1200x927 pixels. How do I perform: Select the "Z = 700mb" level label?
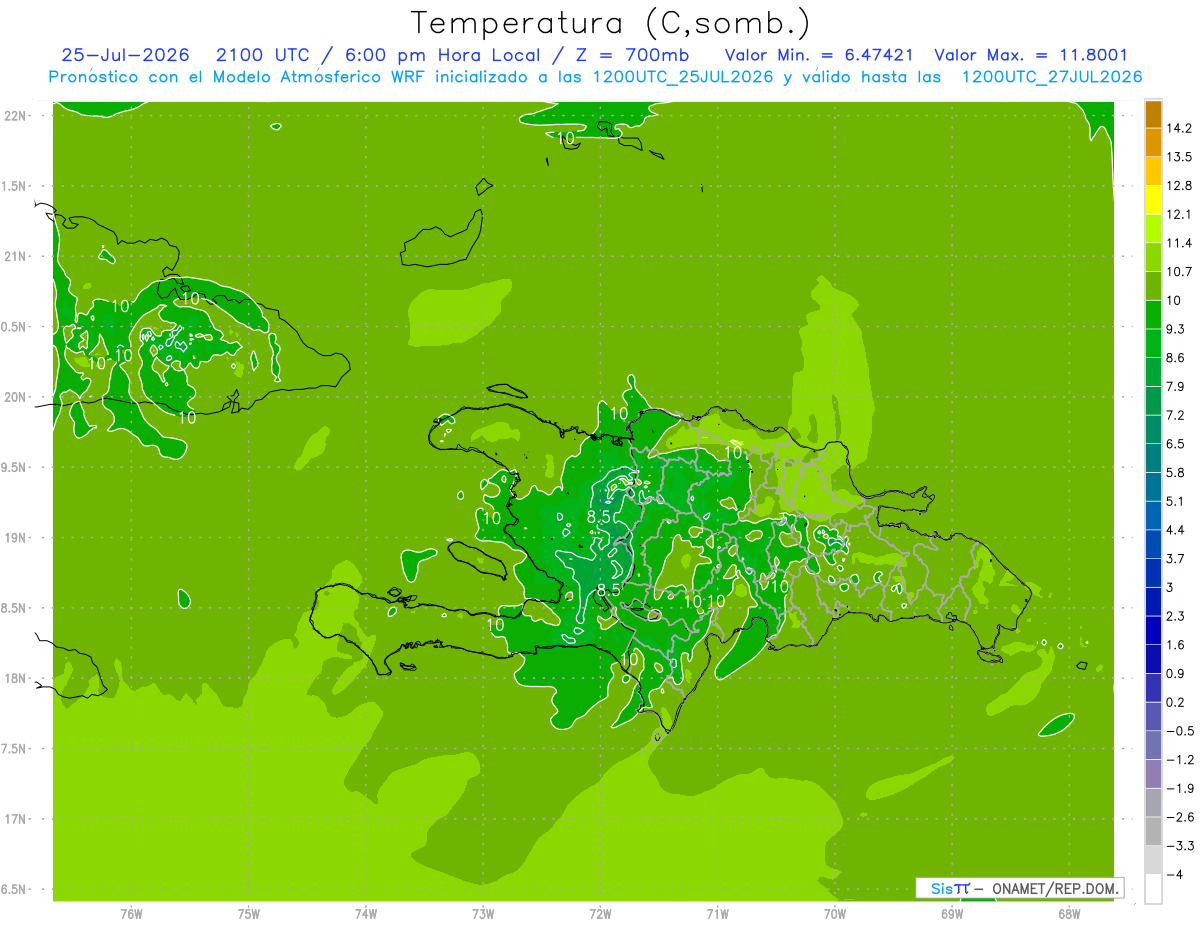633,55
